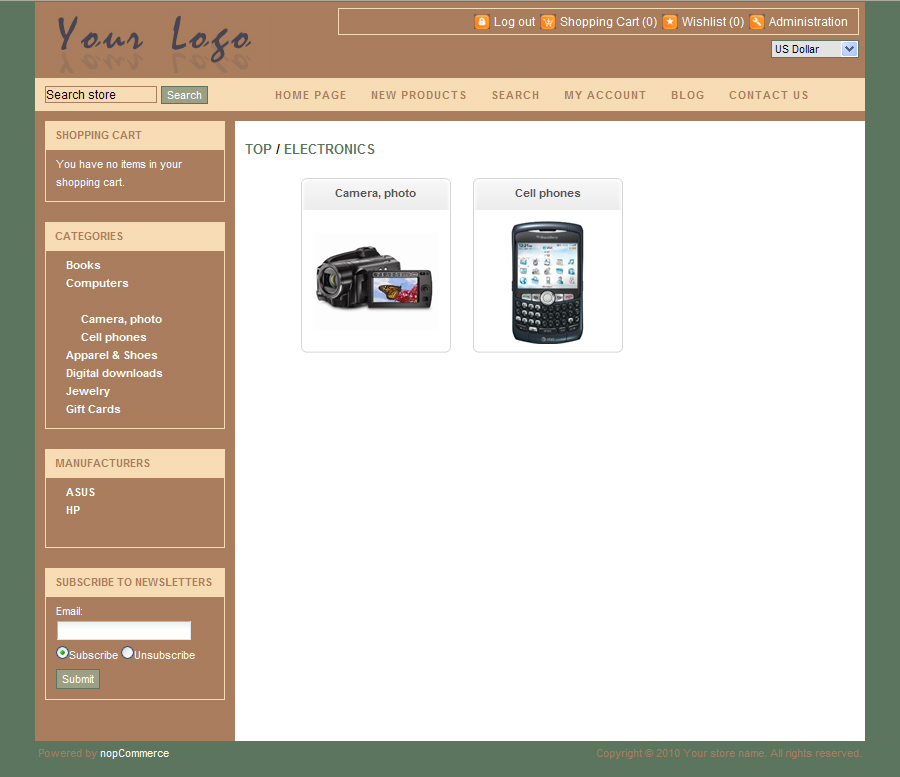Image resolution: width=900 pixels, height=777 pixels.
Task: Click the orange lock Log out icon
Action: (482, 22)
